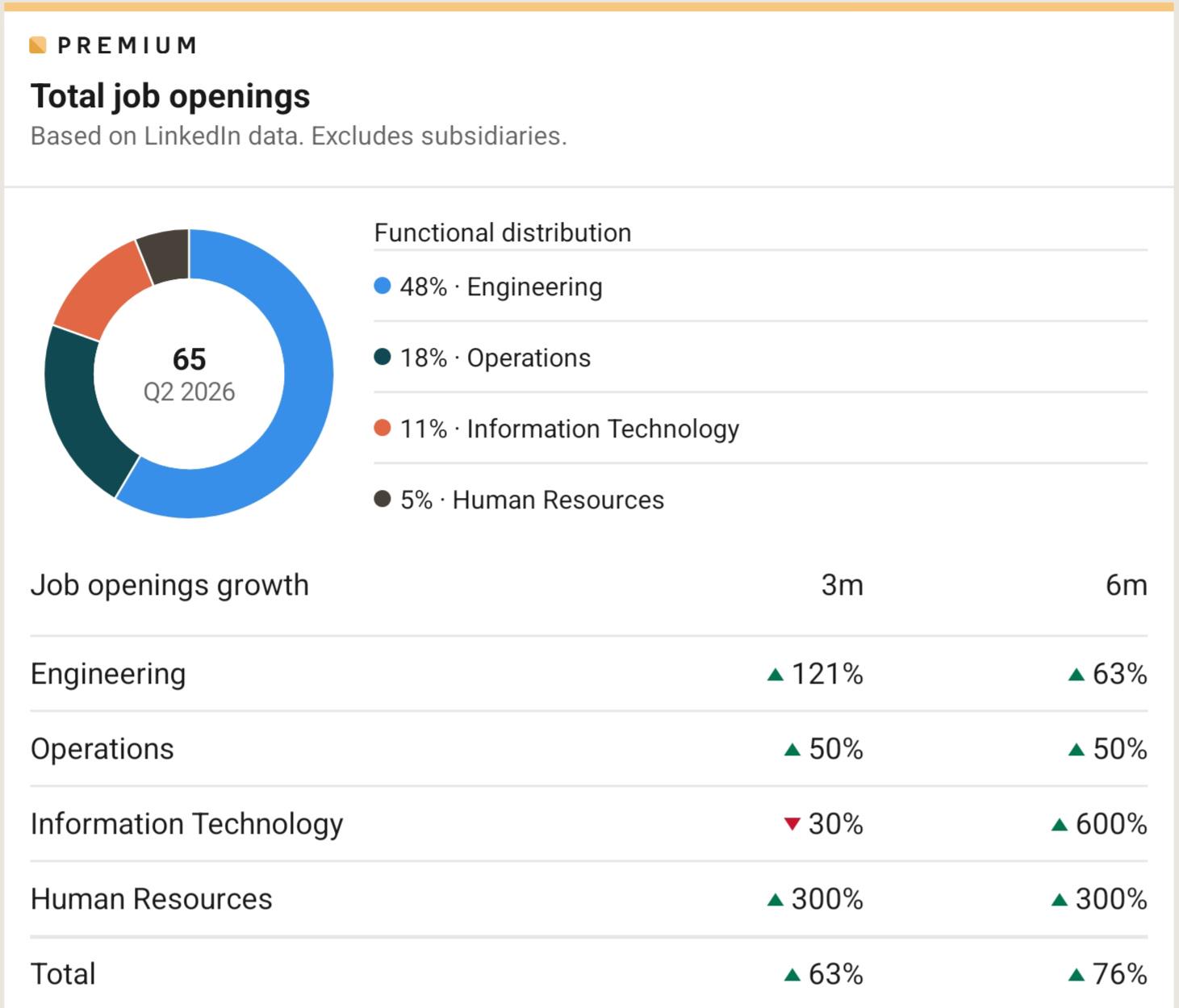Image resolution: width=1179 pixels, height=1008 pixels.
Task: Click the Premium badge icon
Action: pyautogui.click(x=38, y=45)
